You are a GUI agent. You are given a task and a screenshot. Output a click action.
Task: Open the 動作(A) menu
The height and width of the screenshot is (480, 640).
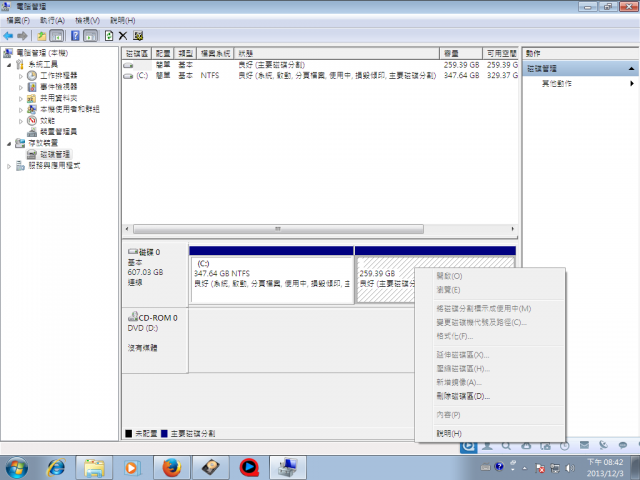click(52, 20)
